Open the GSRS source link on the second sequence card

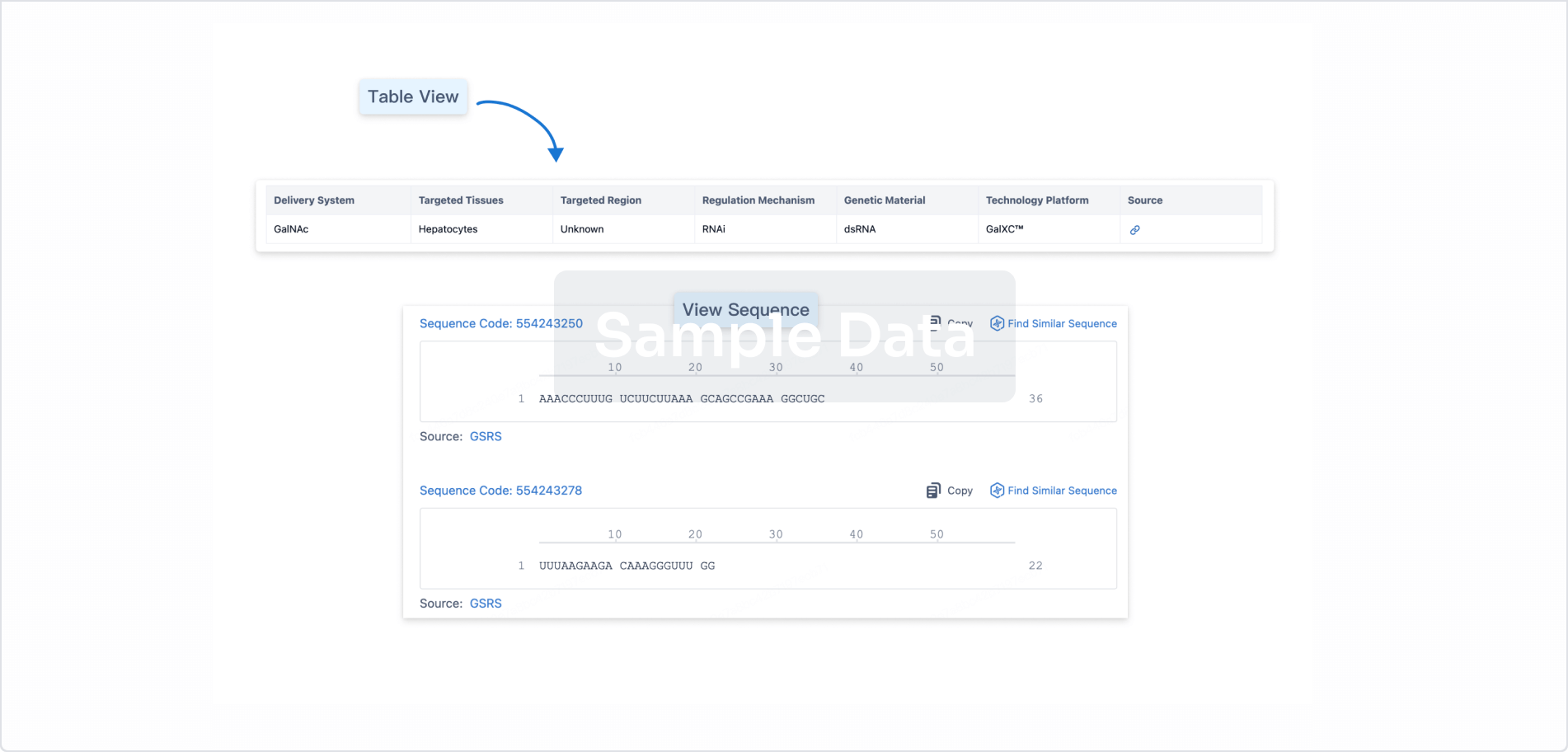486,603
